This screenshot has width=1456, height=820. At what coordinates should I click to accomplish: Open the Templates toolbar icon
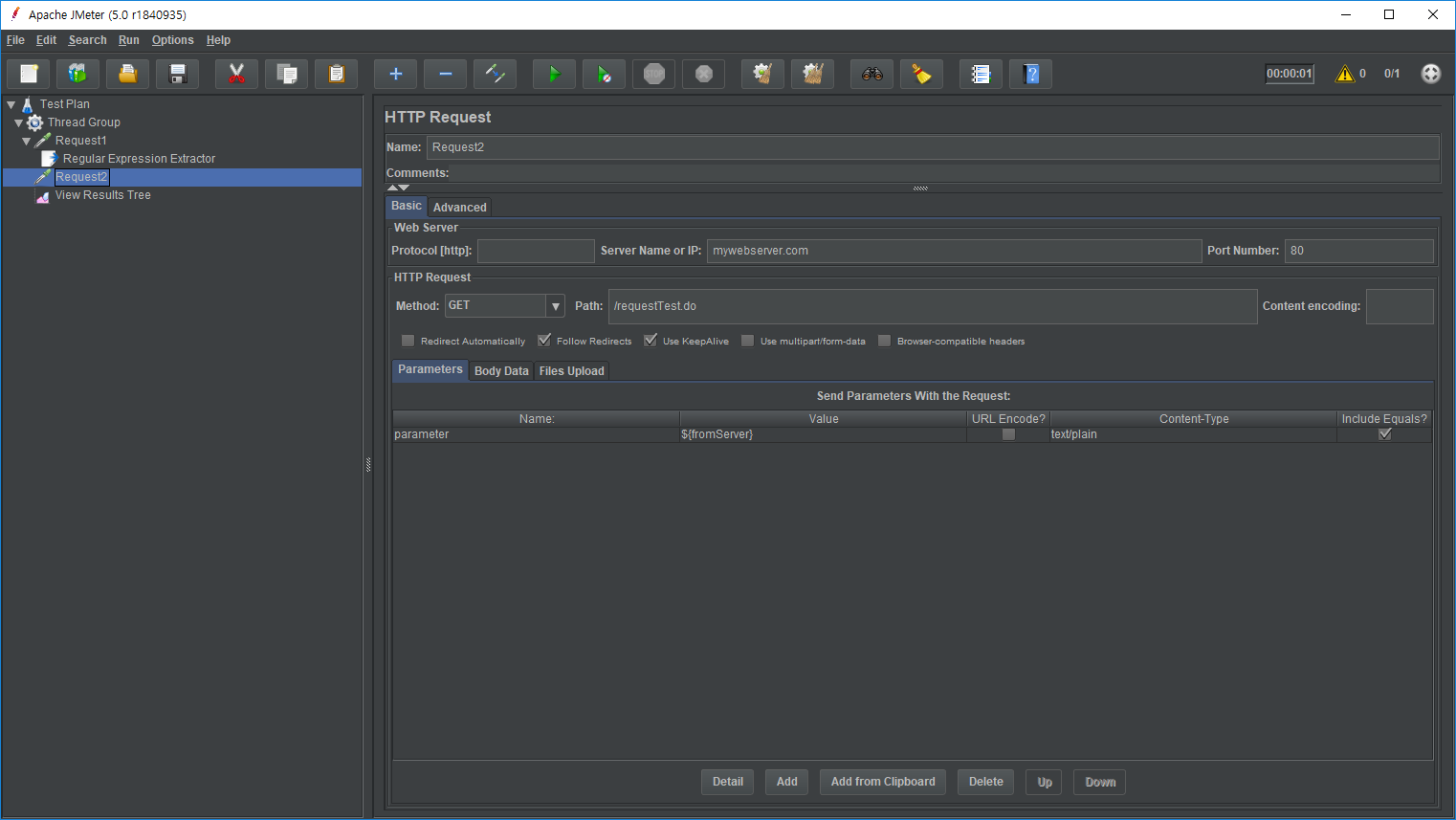click(x=77, y=74)
